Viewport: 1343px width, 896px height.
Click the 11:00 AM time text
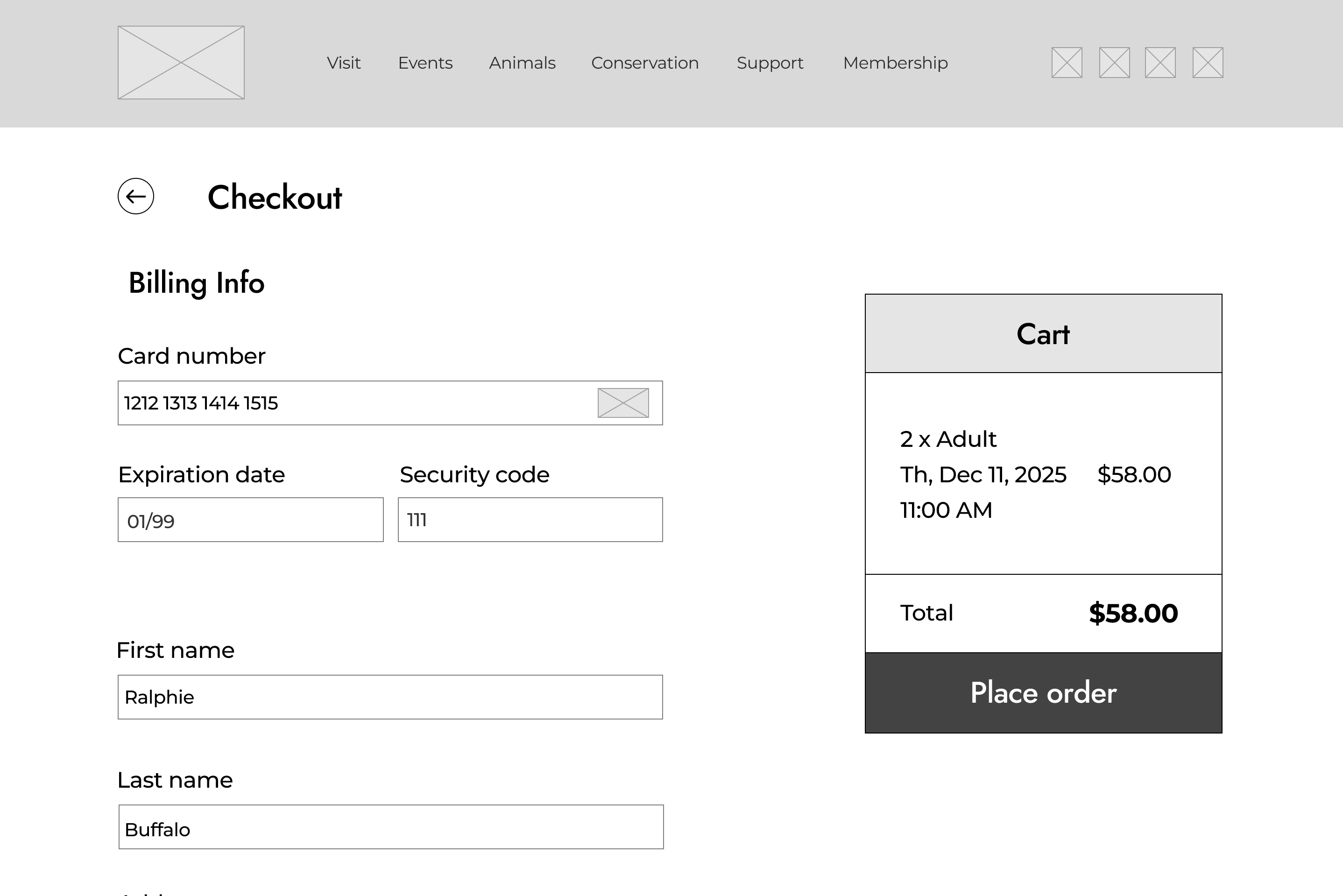[x=946, y=510]
